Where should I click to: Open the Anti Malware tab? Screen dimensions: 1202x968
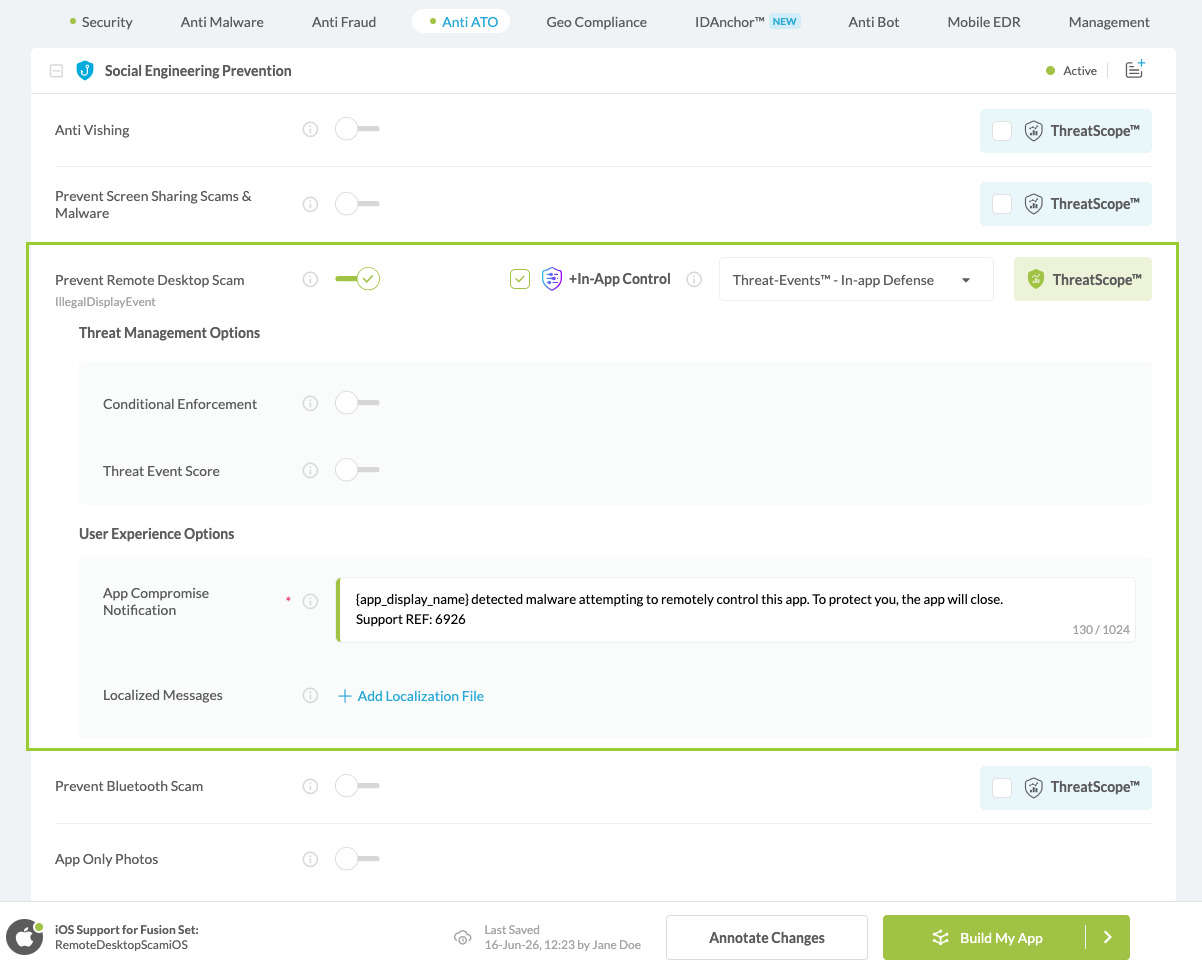(x=222, y=22)
